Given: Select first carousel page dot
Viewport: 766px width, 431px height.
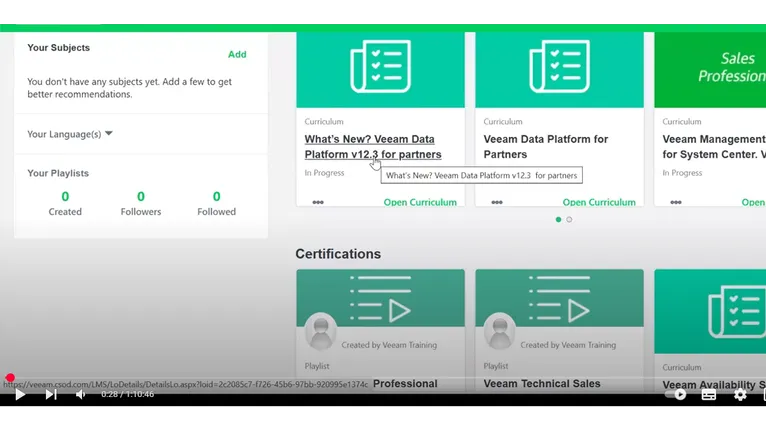Looking at the screenshot, I should [x=558, y=220].
